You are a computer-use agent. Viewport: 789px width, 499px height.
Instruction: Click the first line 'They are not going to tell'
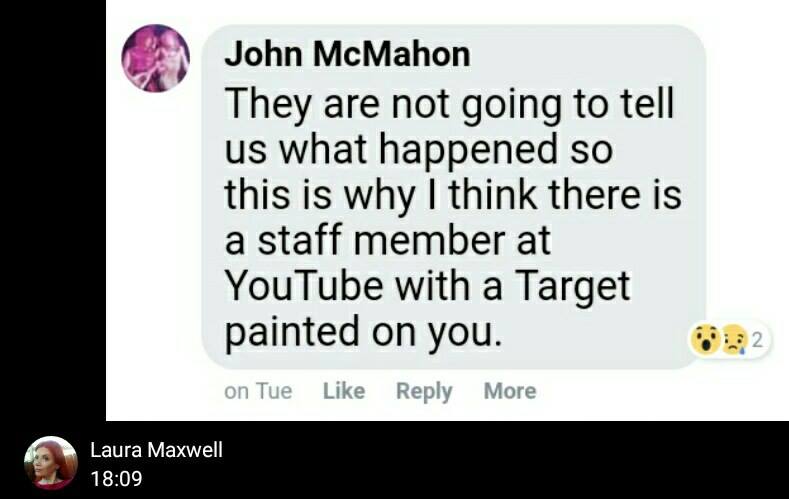point(449,105)
